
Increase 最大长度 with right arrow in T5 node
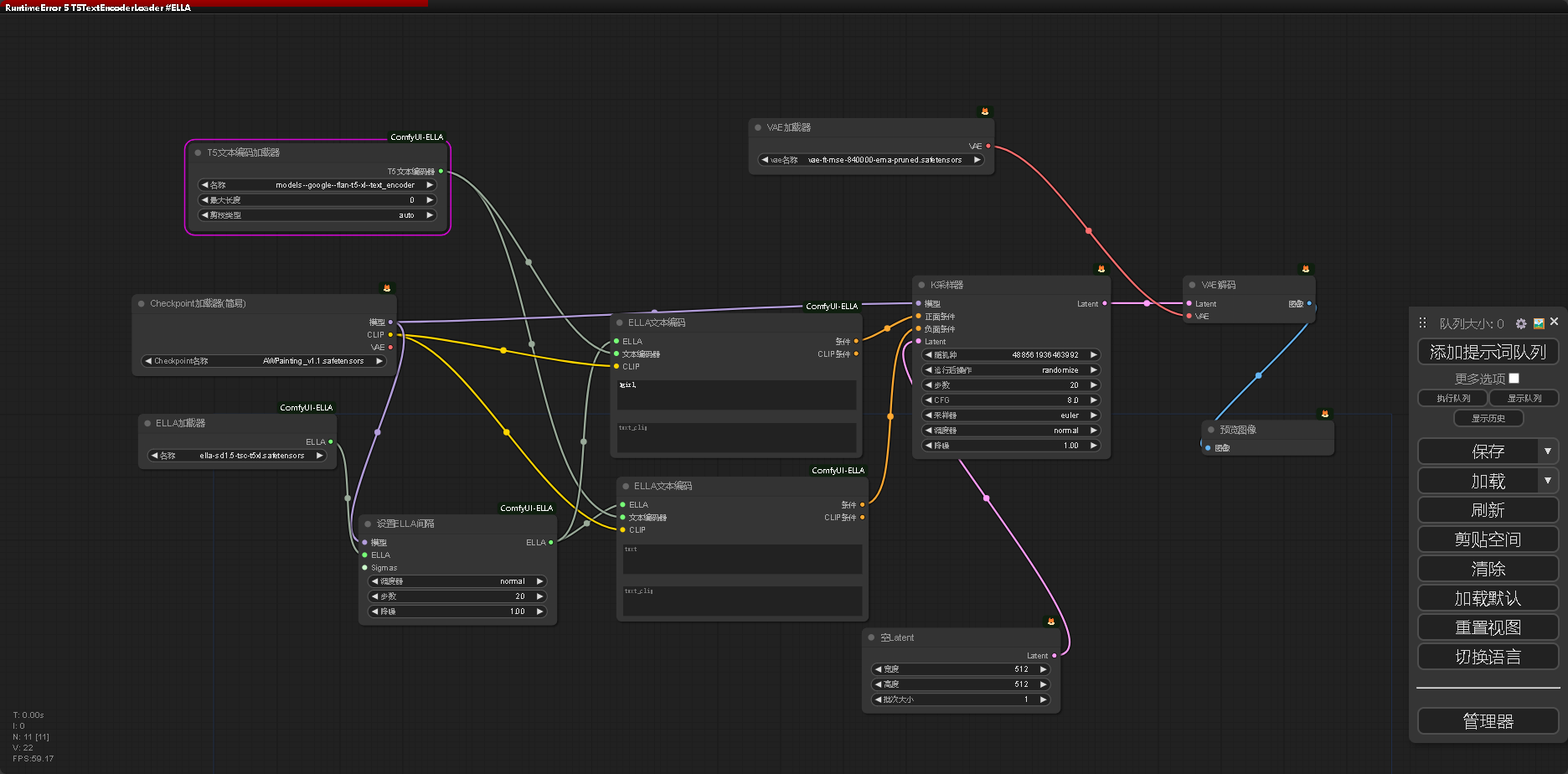pyautogui.click(x=430, y=200)
